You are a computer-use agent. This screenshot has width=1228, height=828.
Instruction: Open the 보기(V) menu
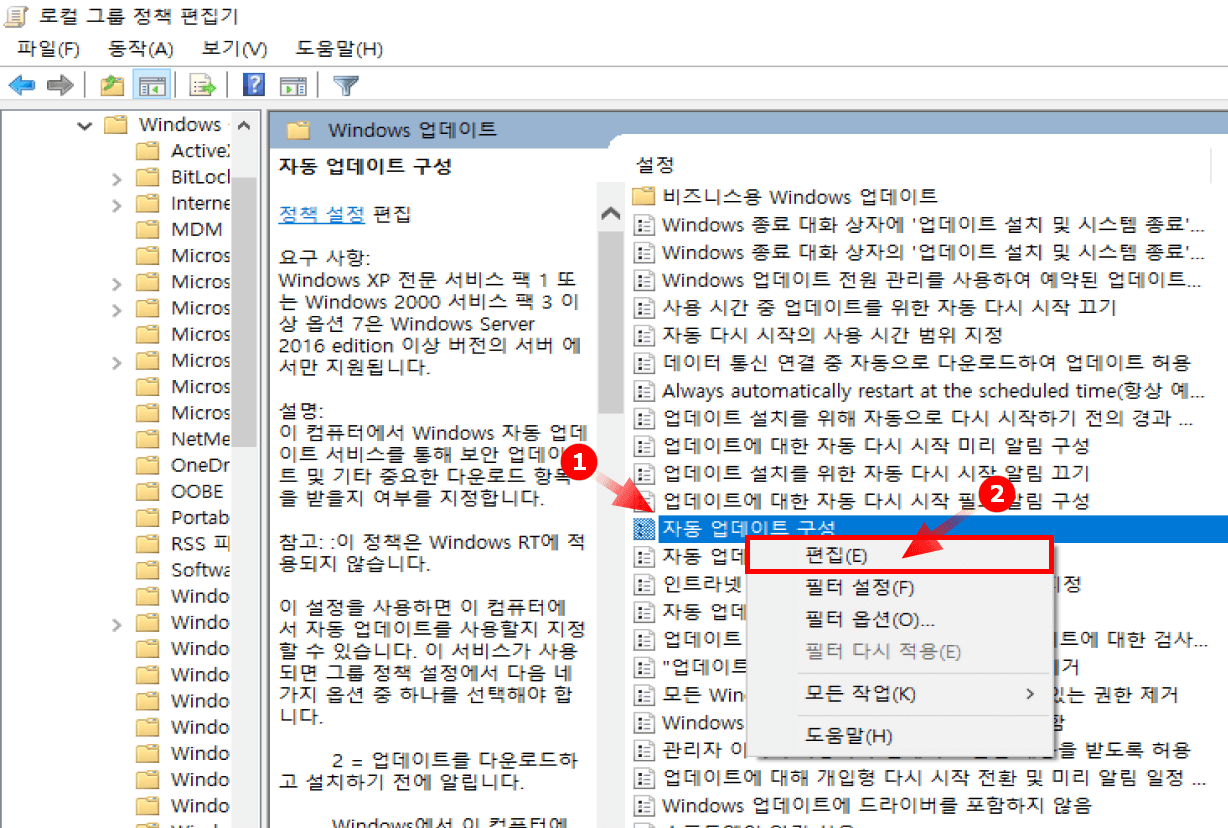click(234, 49)
